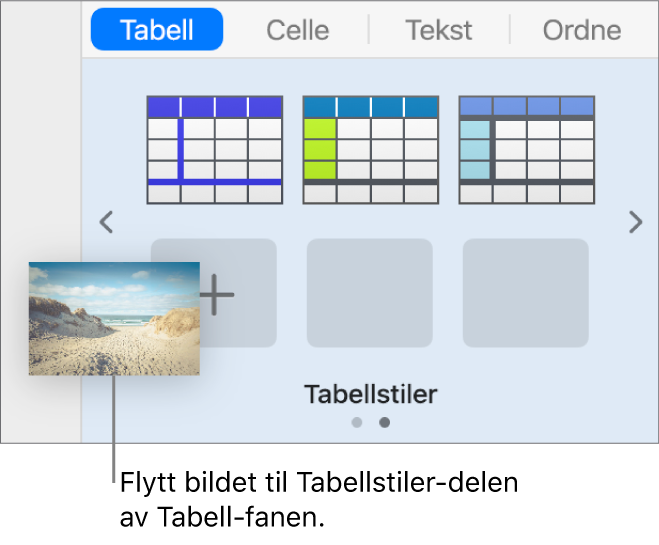The width and height of the screenshot is (659, 545).
Task: Click the beach photo thumbnail
Action: (114, 319)
